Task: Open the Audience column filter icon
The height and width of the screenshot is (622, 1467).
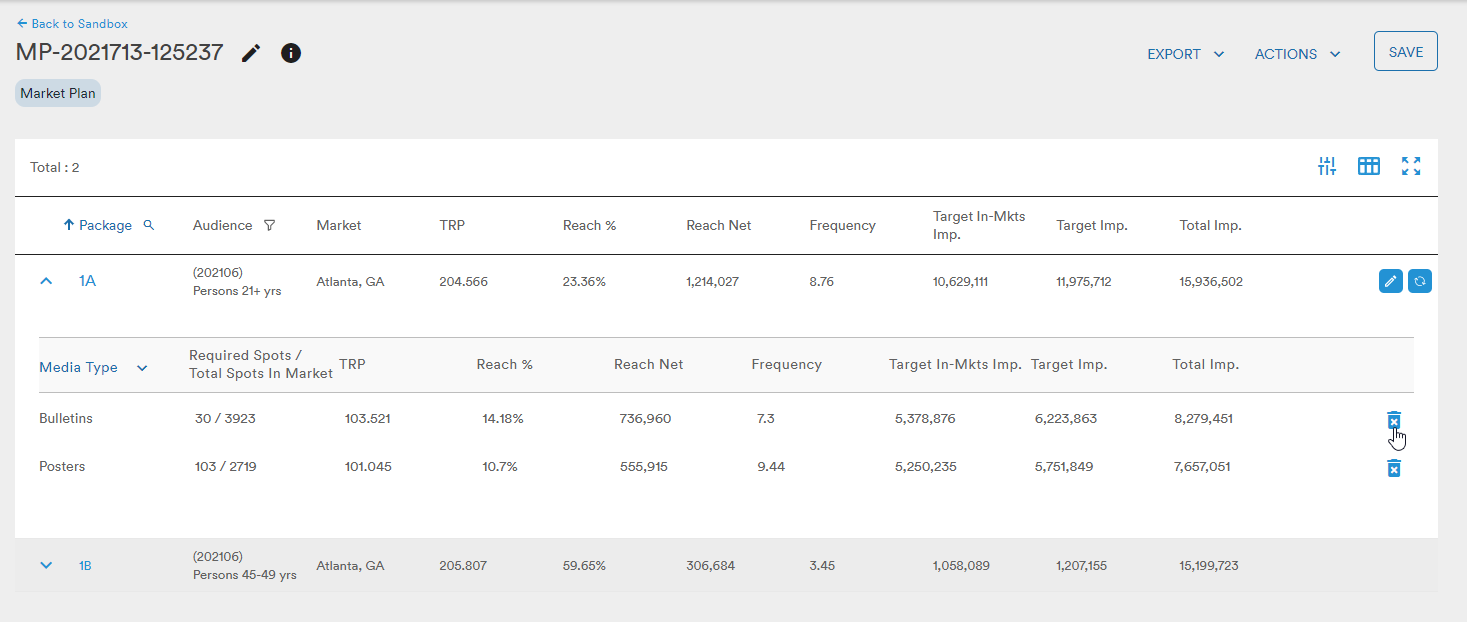Action: (269, 226)
